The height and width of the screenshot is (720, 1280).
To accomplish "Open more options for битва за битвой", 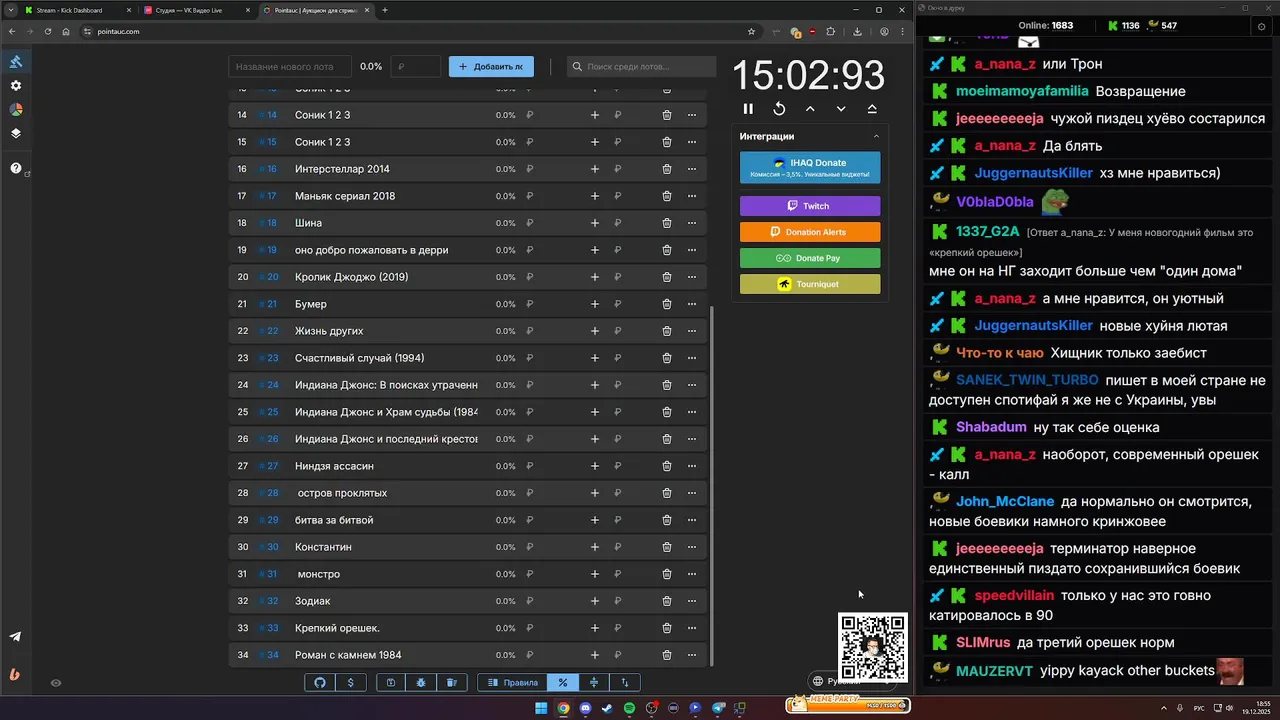I will click(692, 520).
